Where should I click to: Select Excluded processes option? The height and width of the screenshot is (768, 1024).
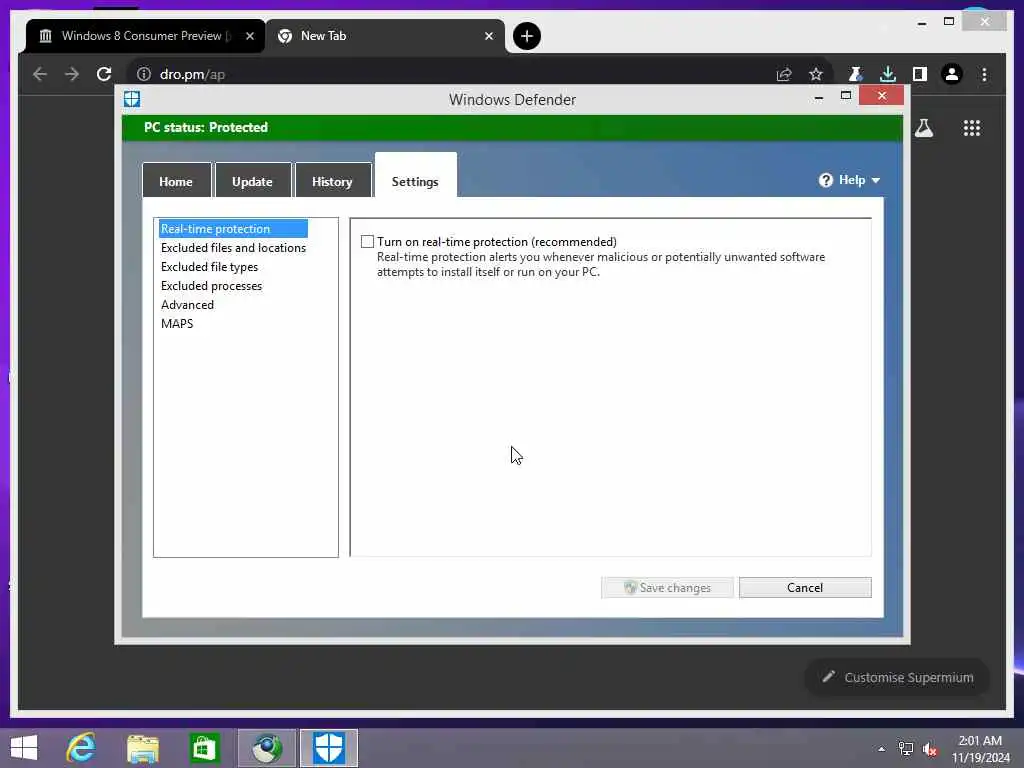pyautogui.click(x=211, y=285)
